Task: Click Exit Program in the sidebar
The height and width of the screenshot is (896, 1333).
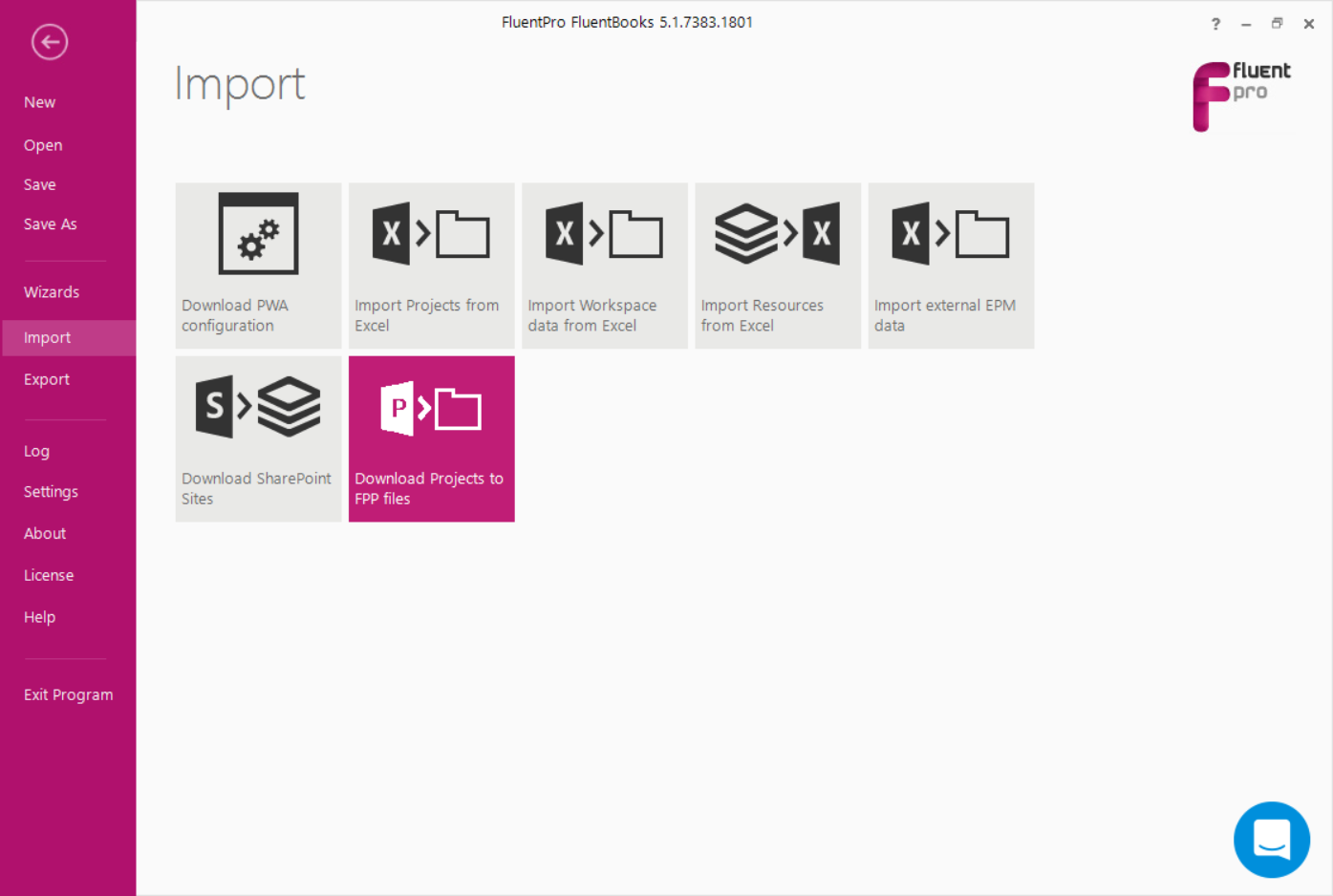Action: 69,694
